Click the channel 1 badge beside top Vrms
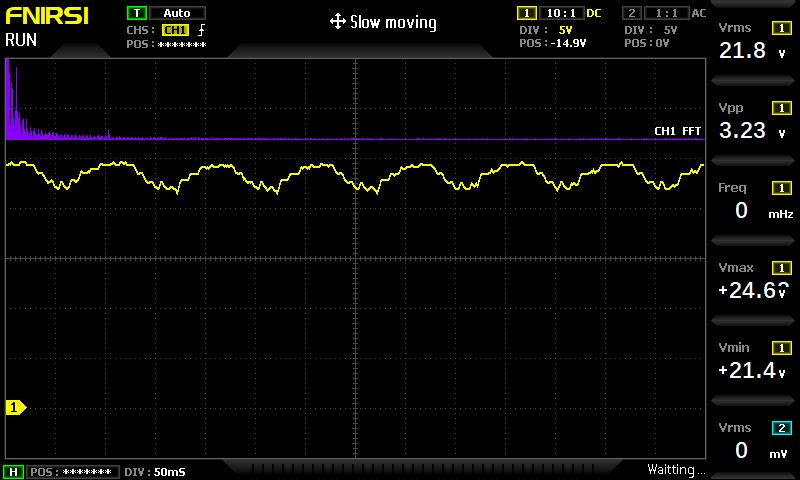This screenshot has height=480, width=800. pos(782,28)
